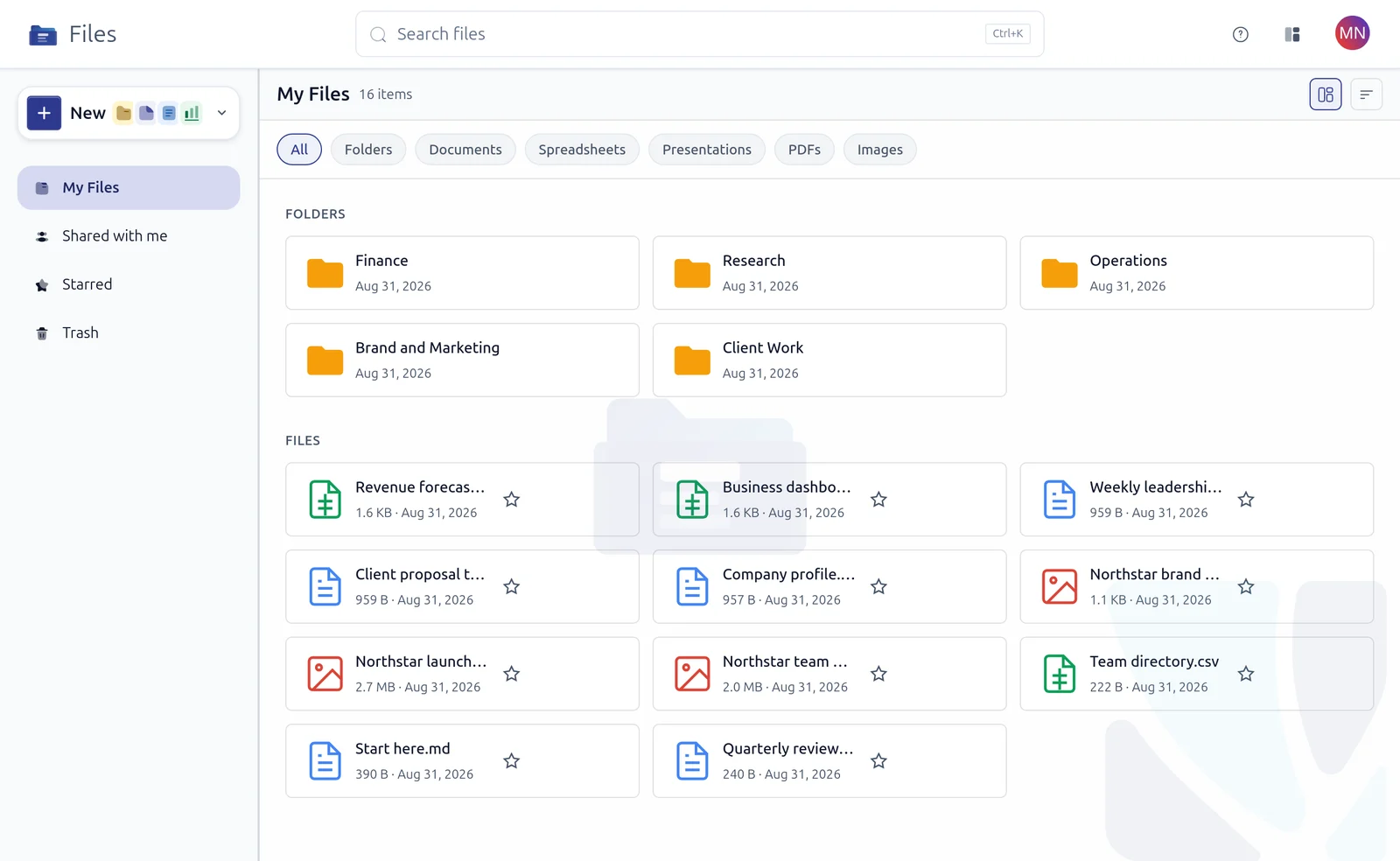Select the All filter chip
Viewport: 1400px width, 861px height.
tap(299, 150)
